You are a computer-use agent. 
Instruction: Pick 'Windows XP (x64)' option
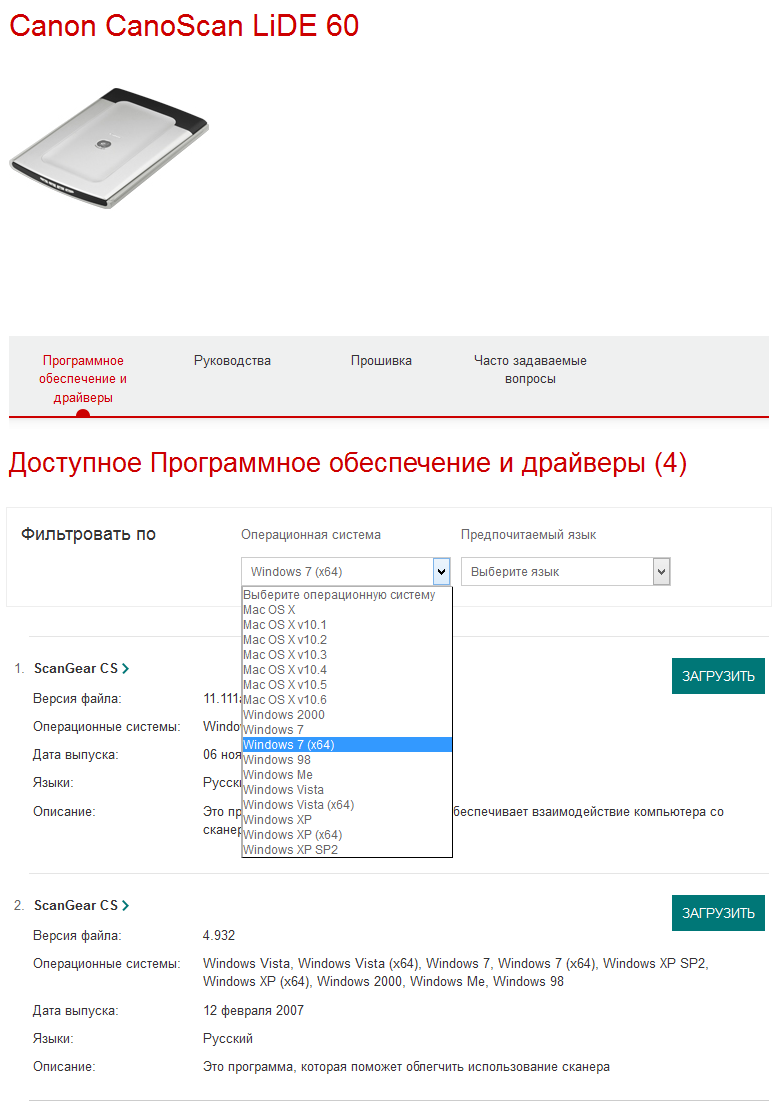(x=347, y=834)
